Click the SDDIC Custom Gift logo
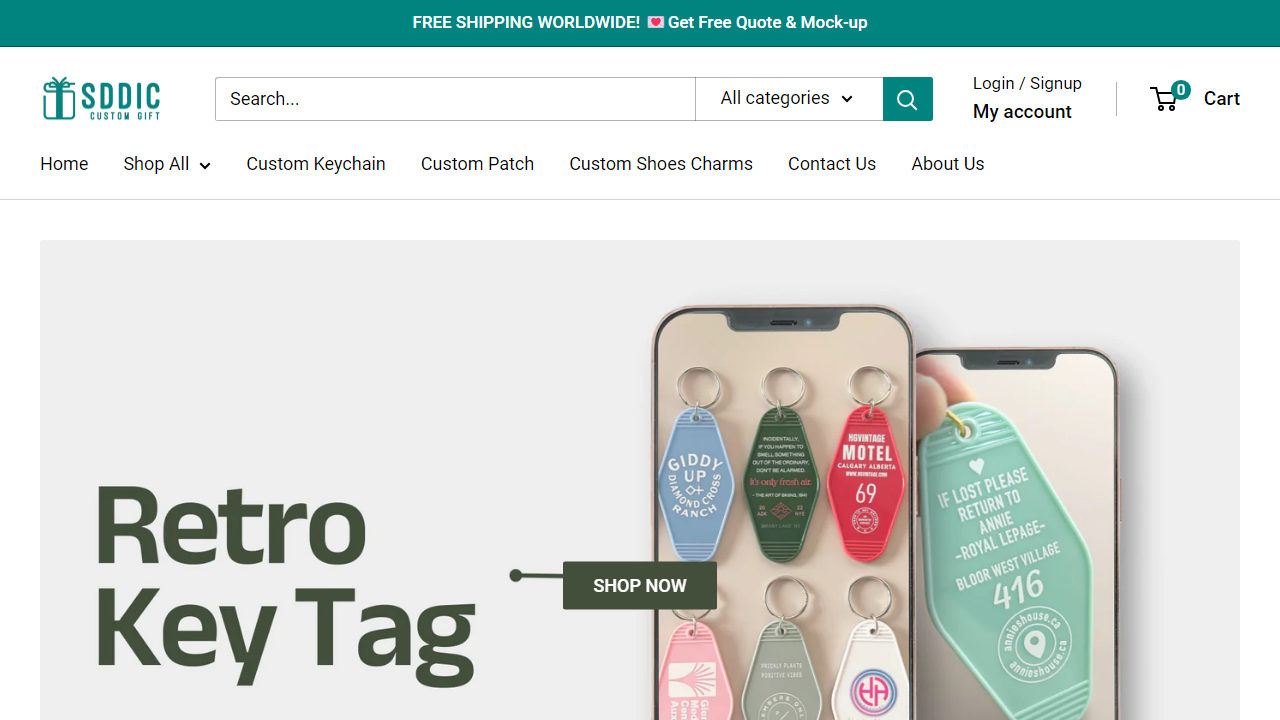This screenshot has height=720, width=1280. tap(101, 99)
